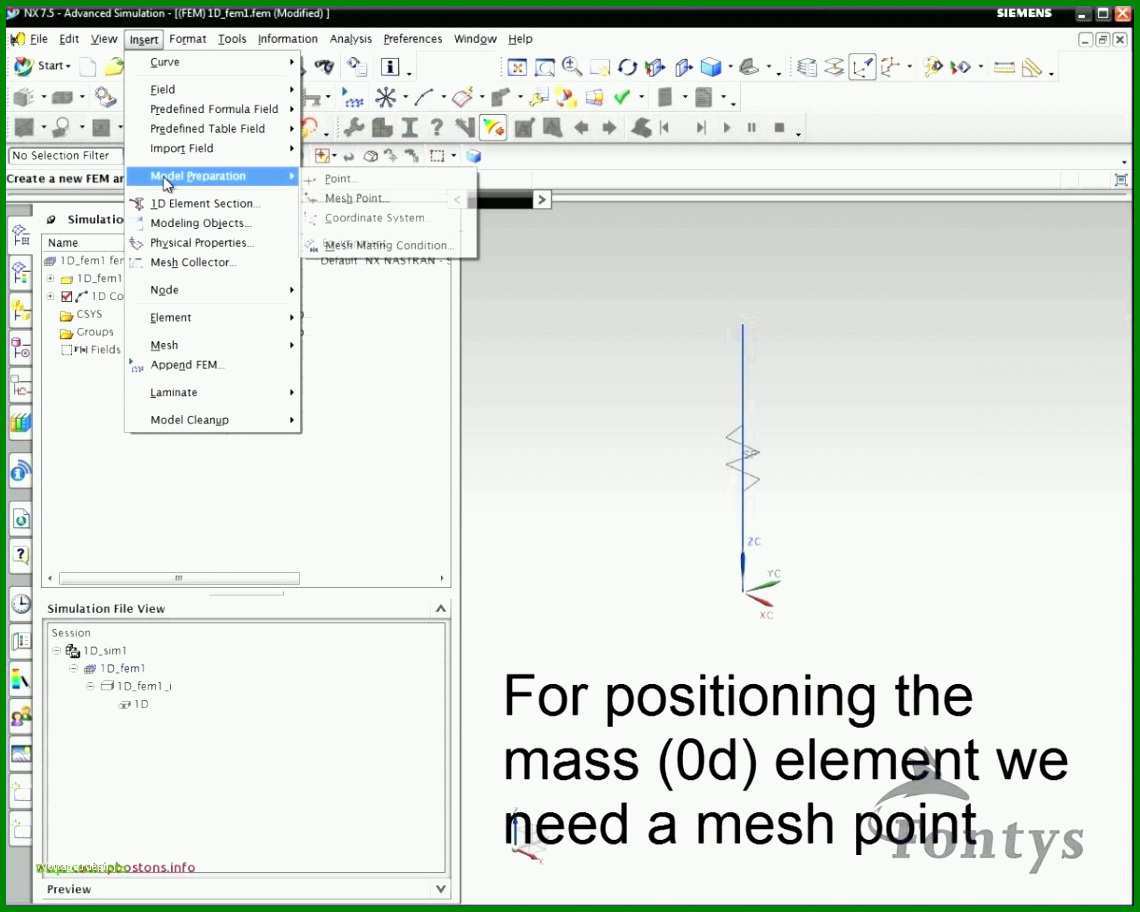Open the Window menu
Image resolution: width=1140 pixels, height=912 pixels.
coord(475,39)
